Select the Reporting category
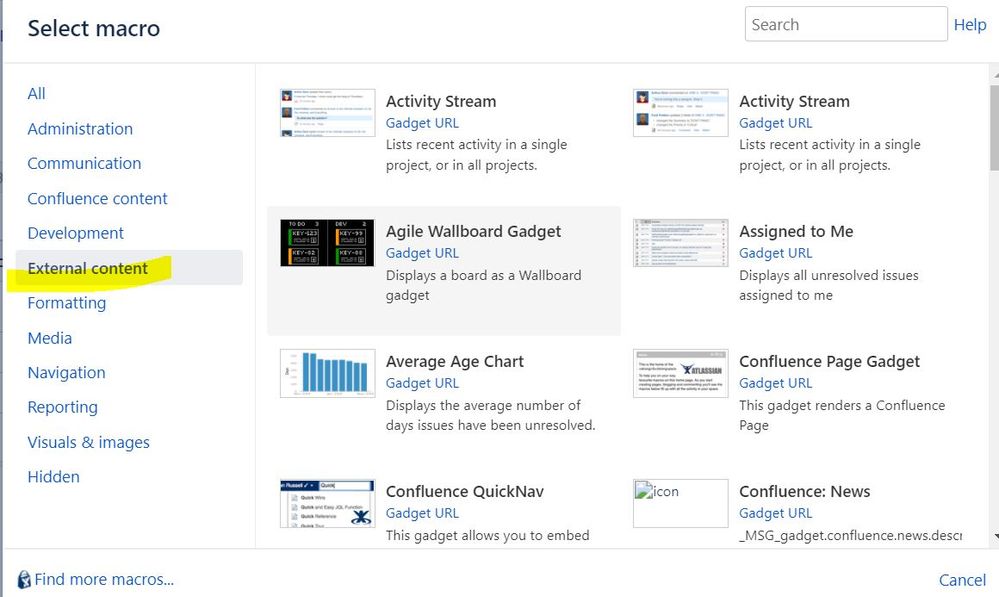The height and width of the screenshot is (597, 999). (62, 407)
